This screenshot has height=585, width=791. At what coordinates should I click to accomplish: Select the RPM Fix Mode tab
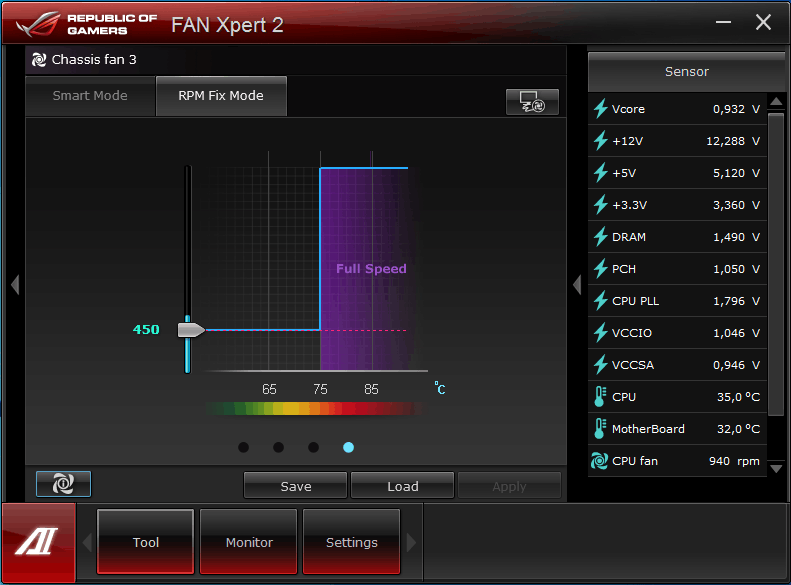tap(221, 96)
